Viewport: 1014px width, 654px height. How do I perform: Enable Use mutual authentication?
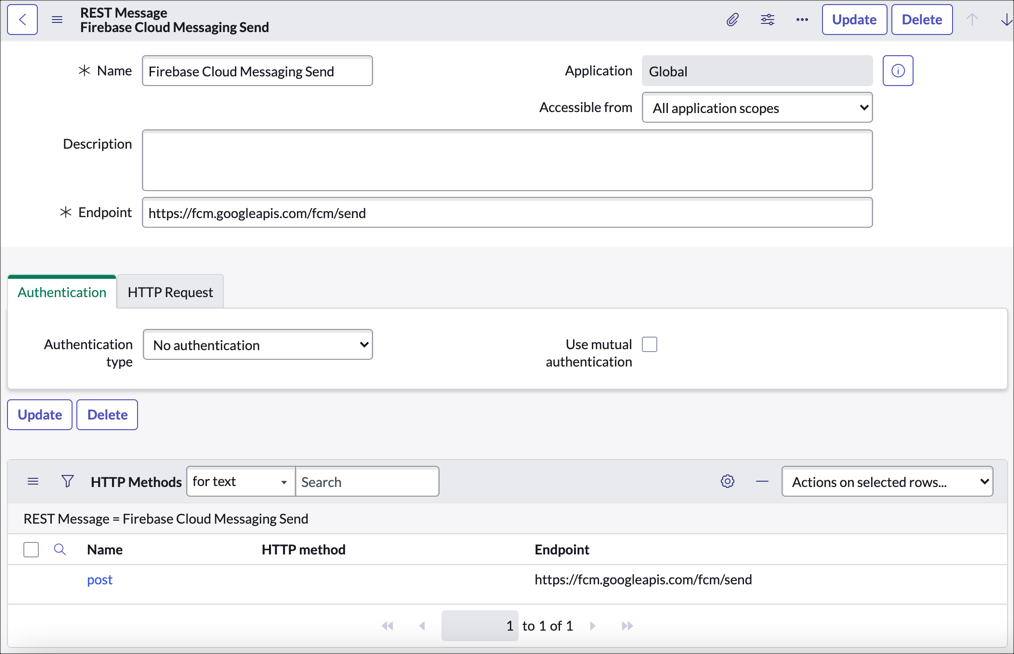[x=649, y=343]
